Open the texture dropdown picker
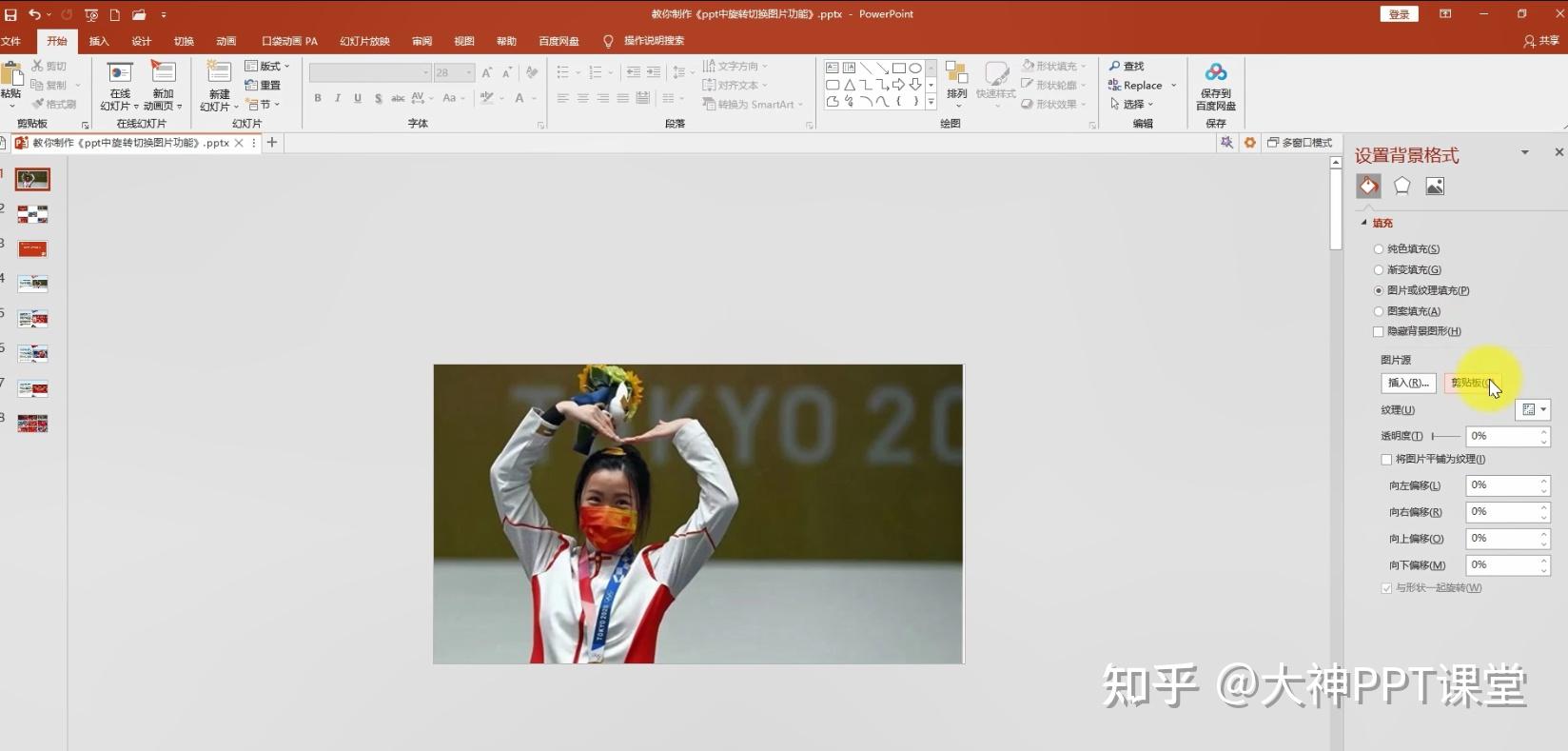1568x751 pixels. click(x=1533, y=410)
